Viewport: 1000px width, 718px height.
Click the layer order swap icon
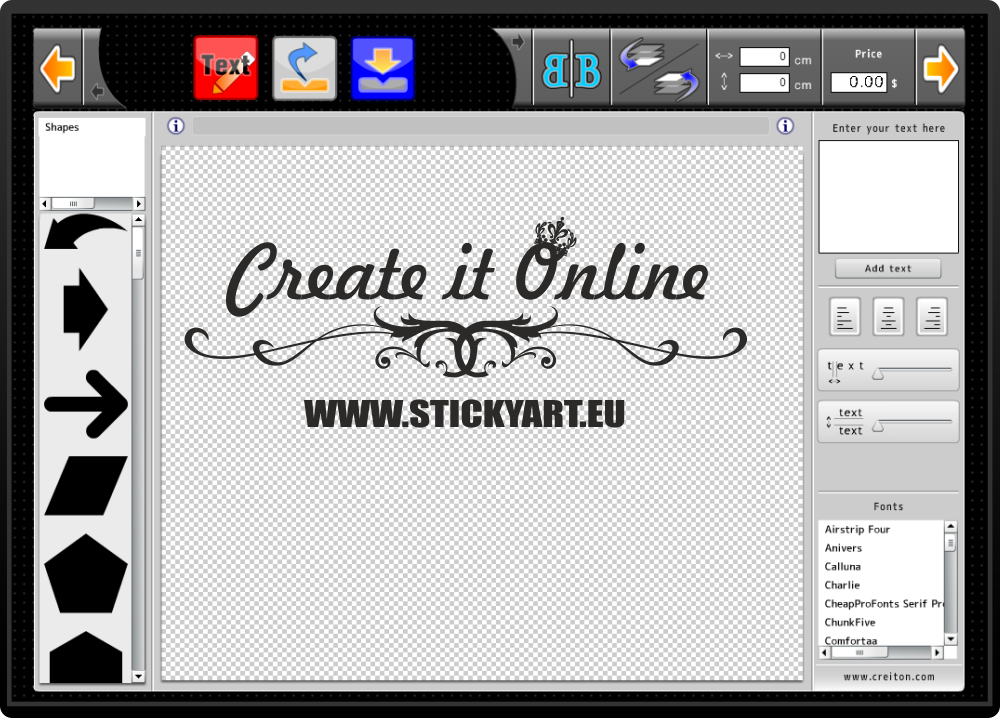[x=657, y=70]
